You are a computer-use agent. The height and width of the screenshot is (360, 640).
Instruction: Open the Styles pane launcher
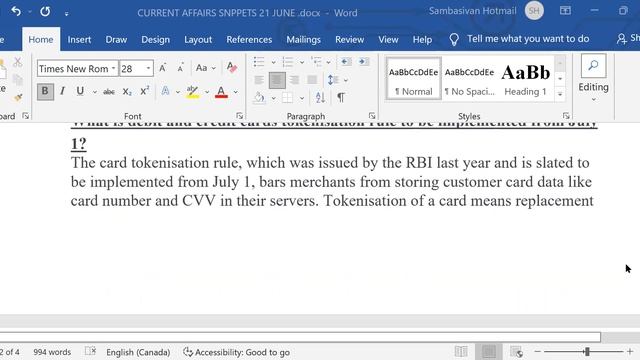pyautogui.click(x=566, y=116)
